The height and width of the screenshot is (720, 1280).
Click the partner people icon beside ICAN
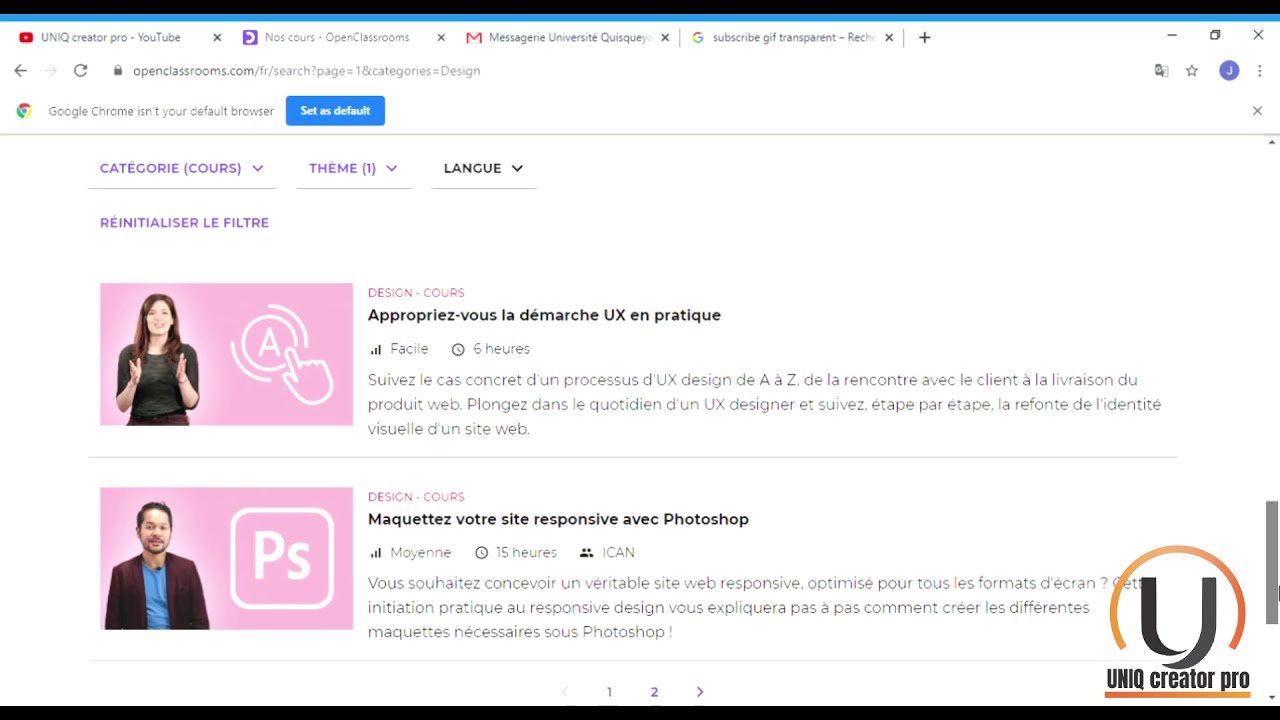586,553
